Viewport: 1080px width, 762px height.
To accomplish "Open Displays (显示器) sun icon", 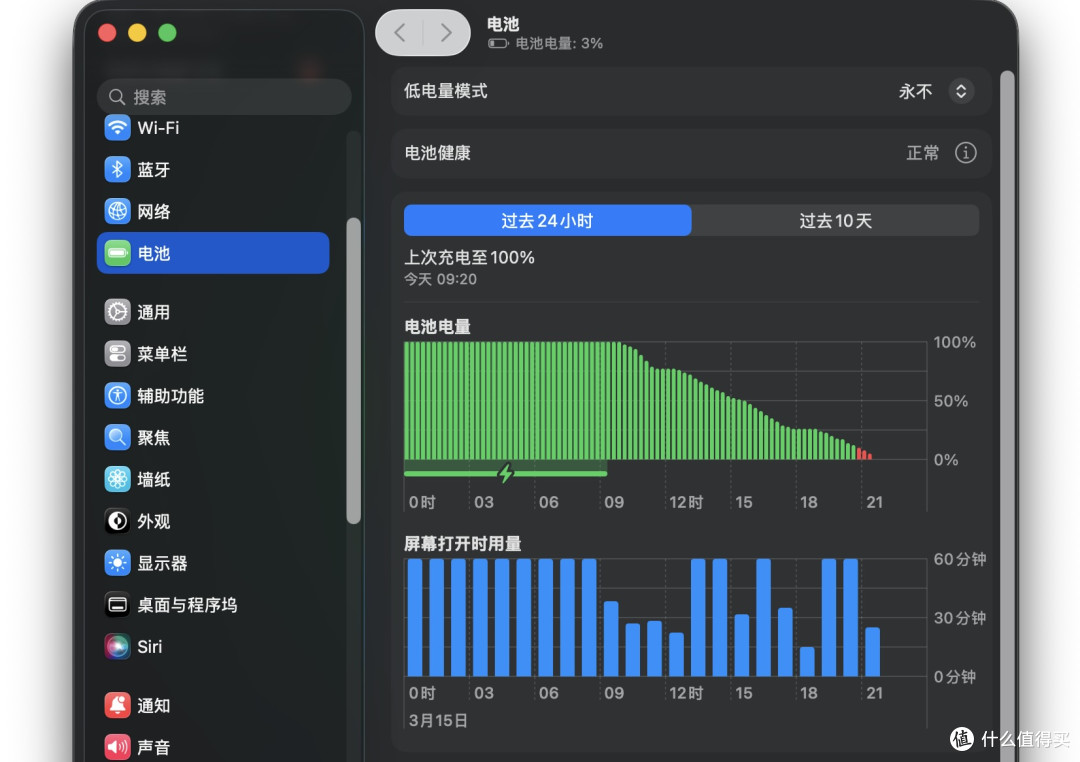I will [118, 563].
